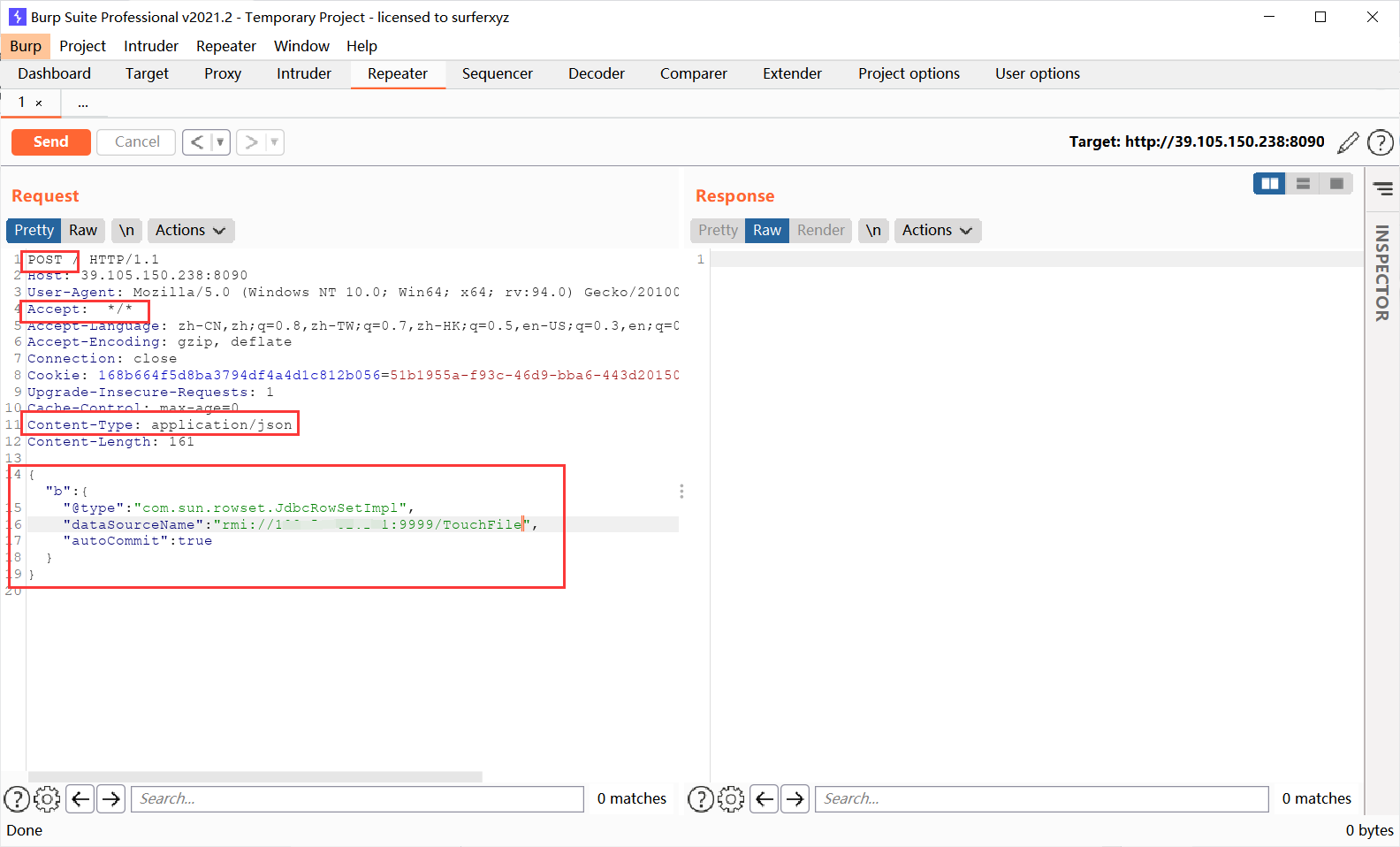Open response Actions dropdown

[938, 231]
